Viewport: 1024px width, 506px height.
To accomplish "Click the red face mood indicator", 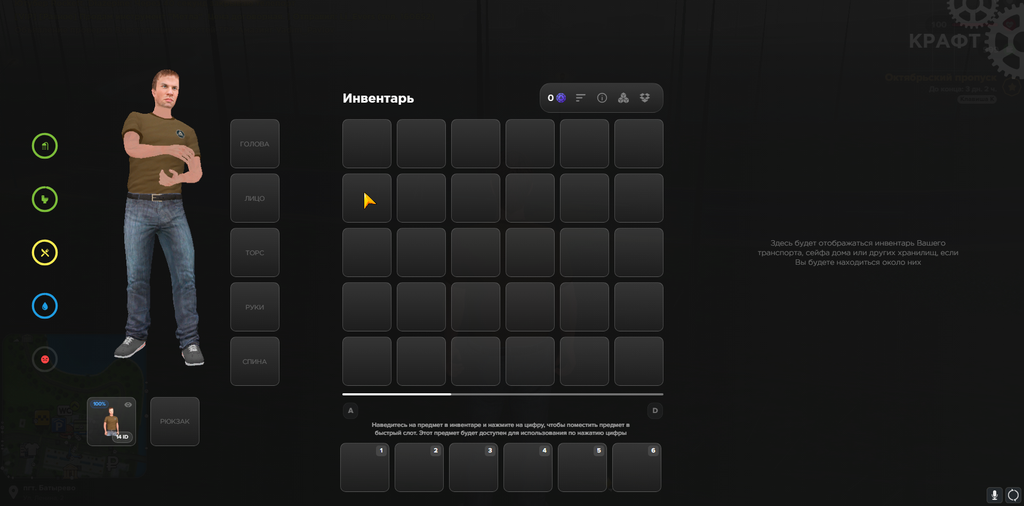I will 45,359.
